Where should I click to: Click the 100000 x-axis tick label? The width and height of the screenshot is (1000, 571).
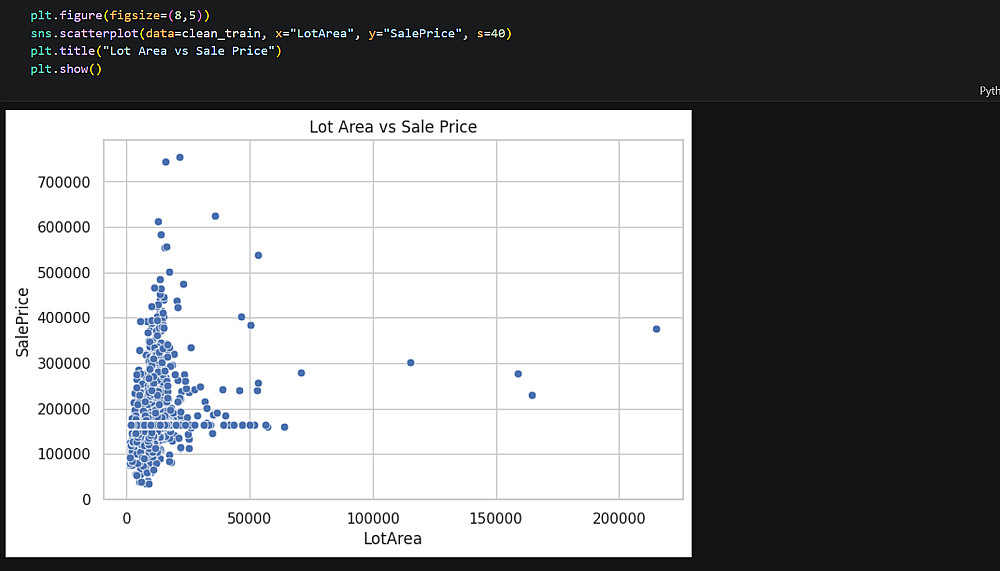pos(372,519)
